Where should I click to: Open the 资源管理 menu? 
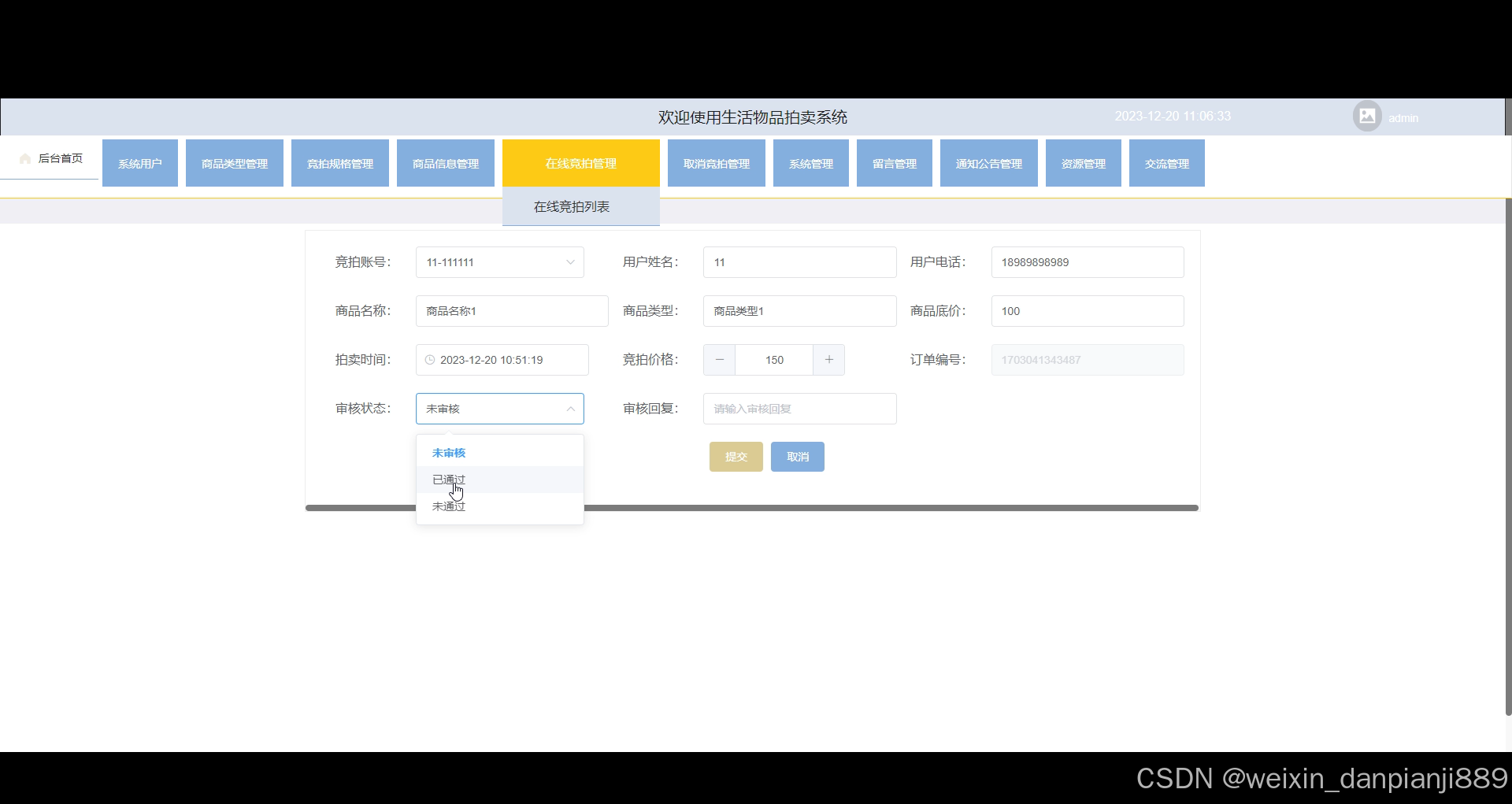coord(1084,163)
